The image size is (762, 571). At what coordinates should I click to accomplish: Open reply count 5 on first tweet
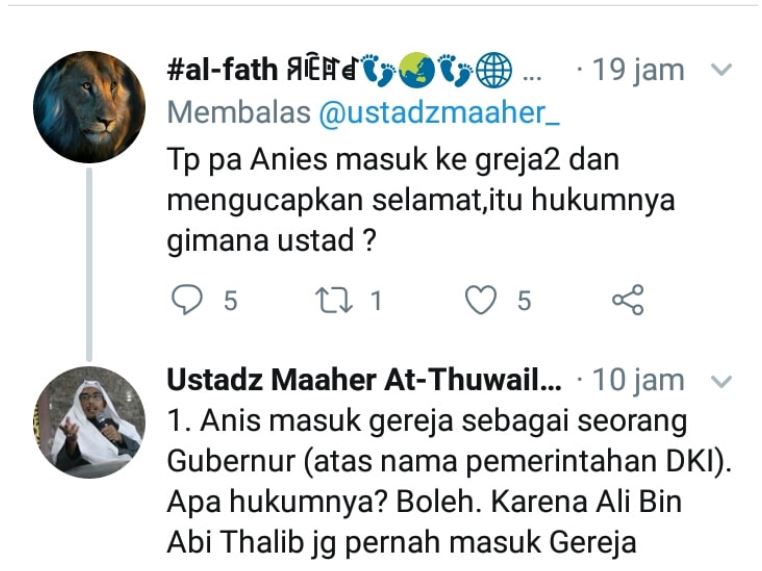point(230,300)
